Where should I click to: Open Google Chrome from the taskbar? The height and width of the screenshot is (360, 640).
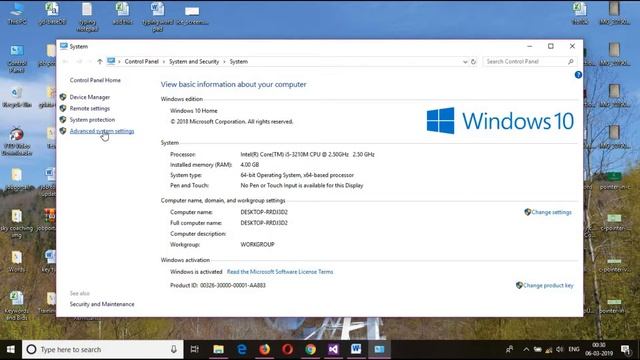[x=310, y=349]
